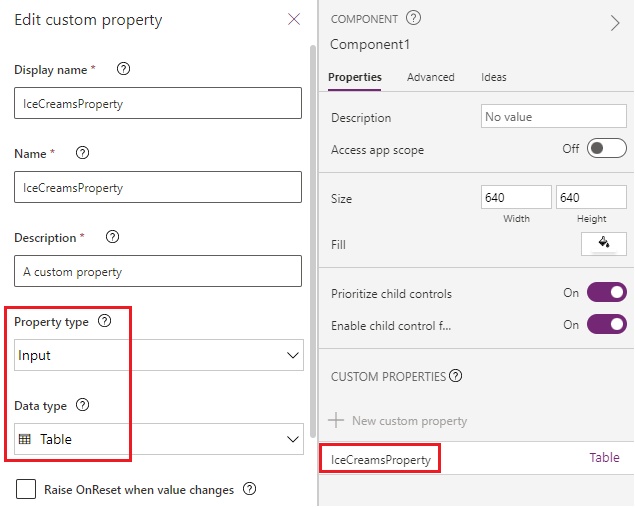The image size is (635, 507).
Task: Click the Data type info icon
Action: tap(83, 405)
